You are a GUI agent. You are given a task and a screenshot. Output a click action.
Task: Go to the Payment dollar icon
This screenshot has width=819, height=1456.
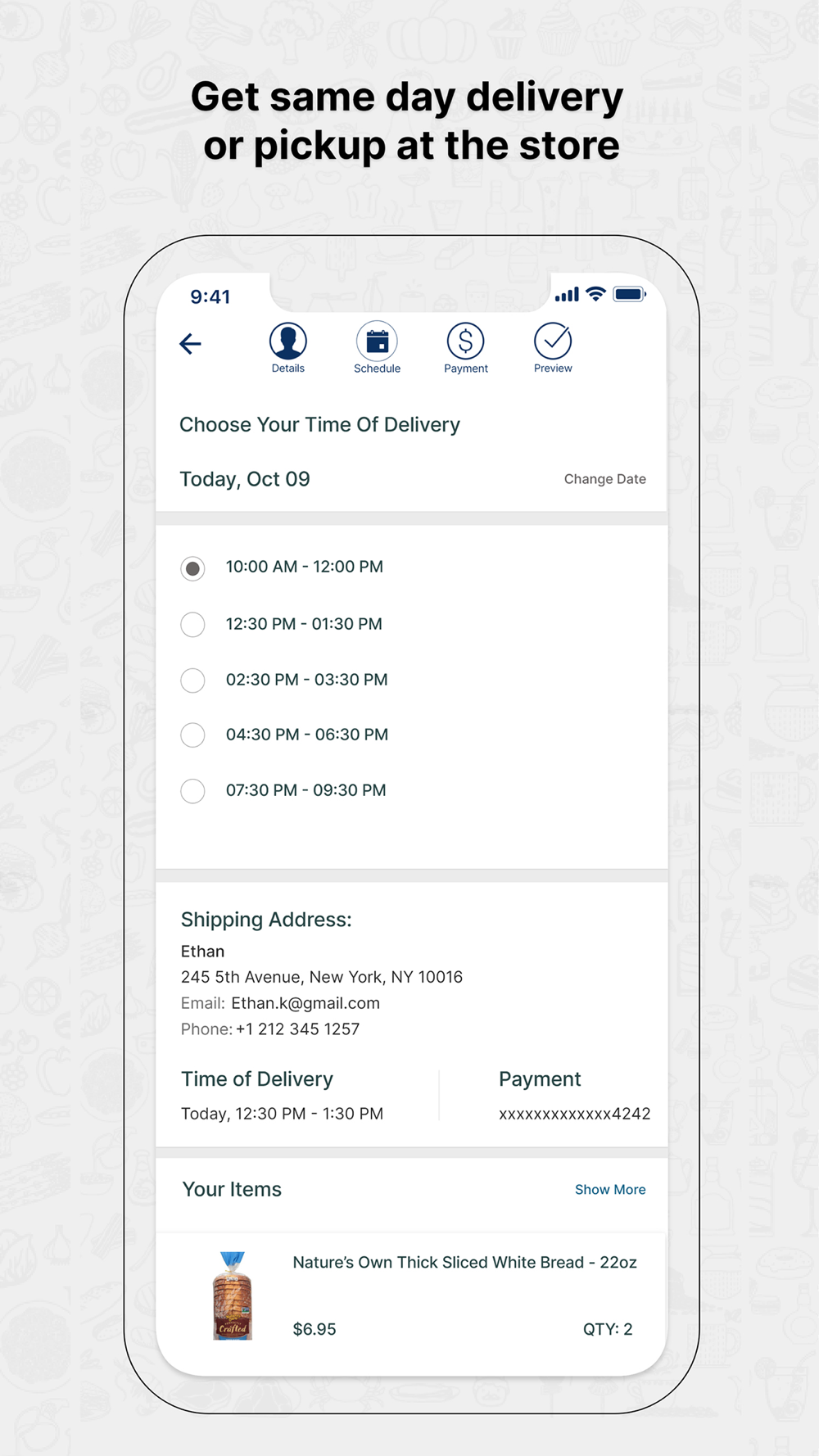(x=465, y=341)
